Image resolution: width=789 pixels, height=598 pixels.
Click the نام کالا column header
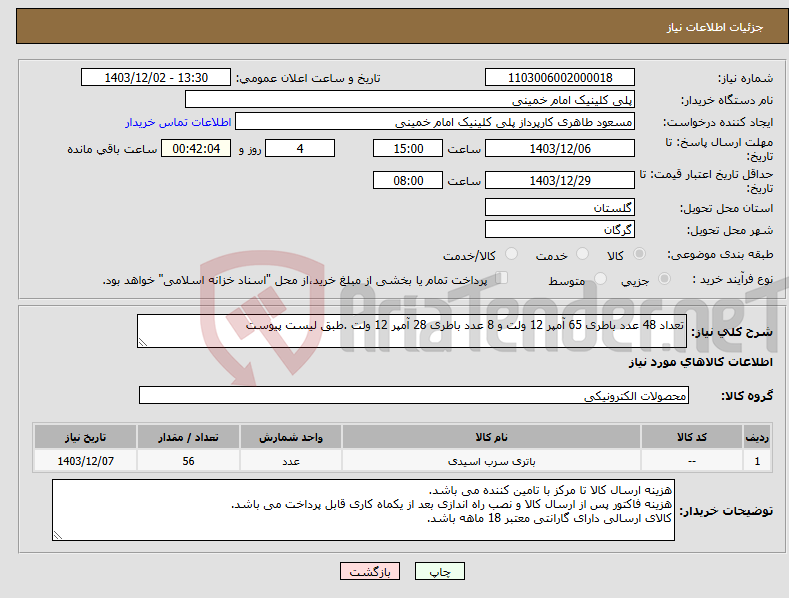491,437
